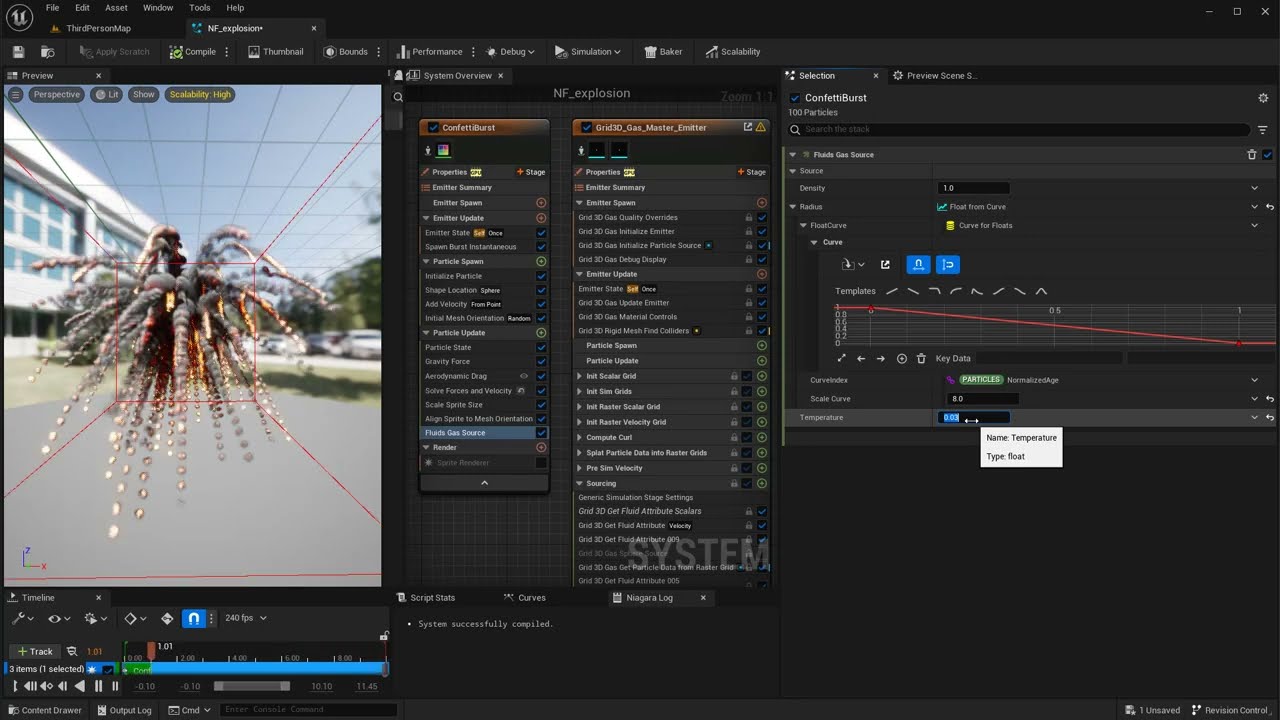This screenshot has height=720, width=1280.
Task: Toggle horizontal curve snapping button
Action: click(918, 265)
